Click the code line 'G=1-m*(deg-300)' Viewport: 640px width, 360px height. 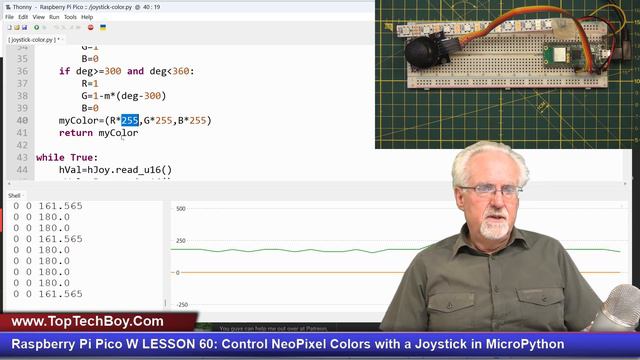click(x=124, y=96)
